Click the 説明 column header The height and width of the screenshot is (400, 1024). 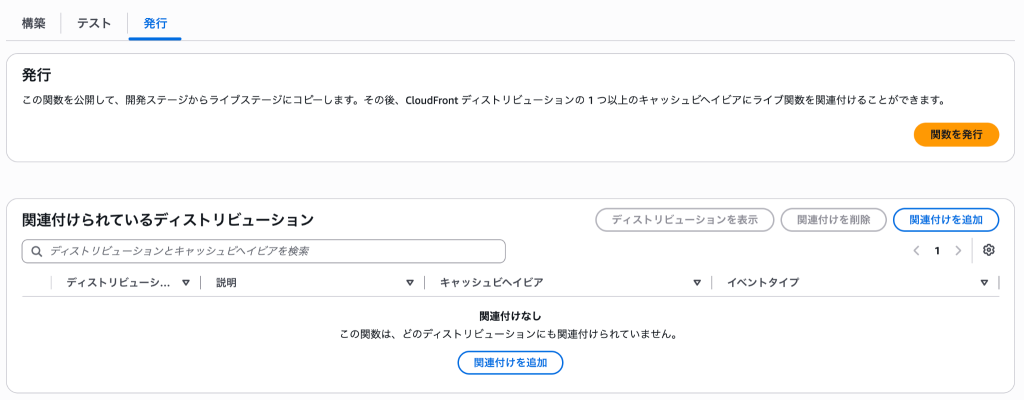click(226, 283)
